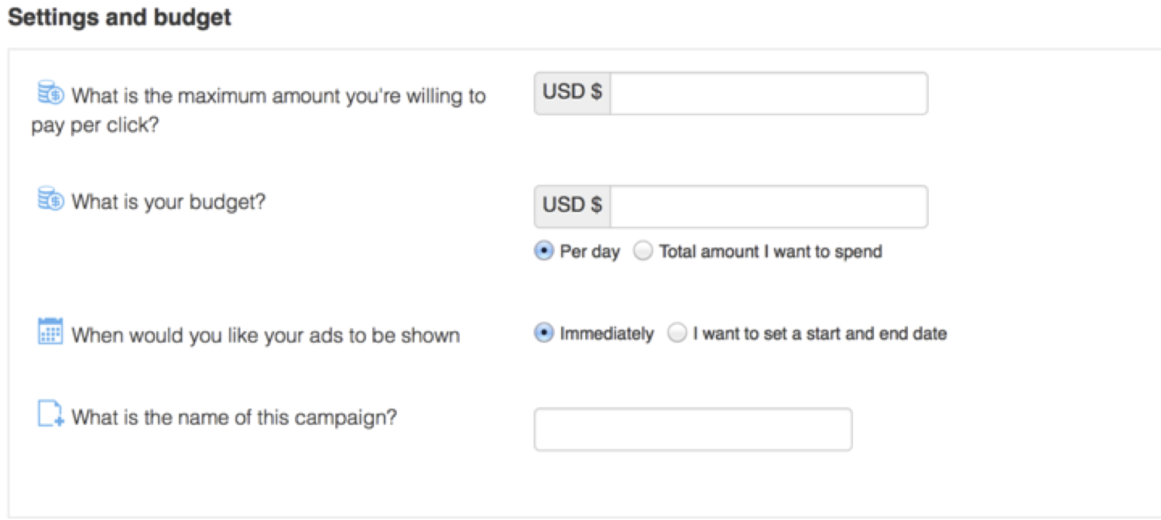
Task: Click the campaign name text box
Action: 693,429
